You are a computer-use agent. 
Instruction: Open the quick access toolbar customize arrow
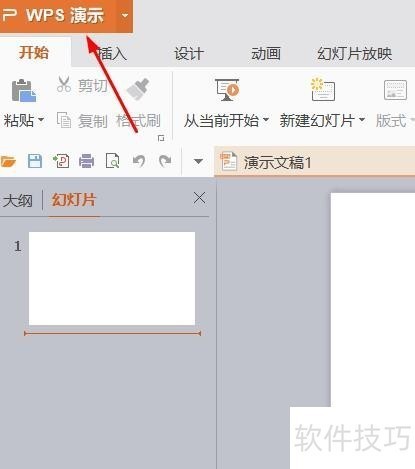(198, 162)
